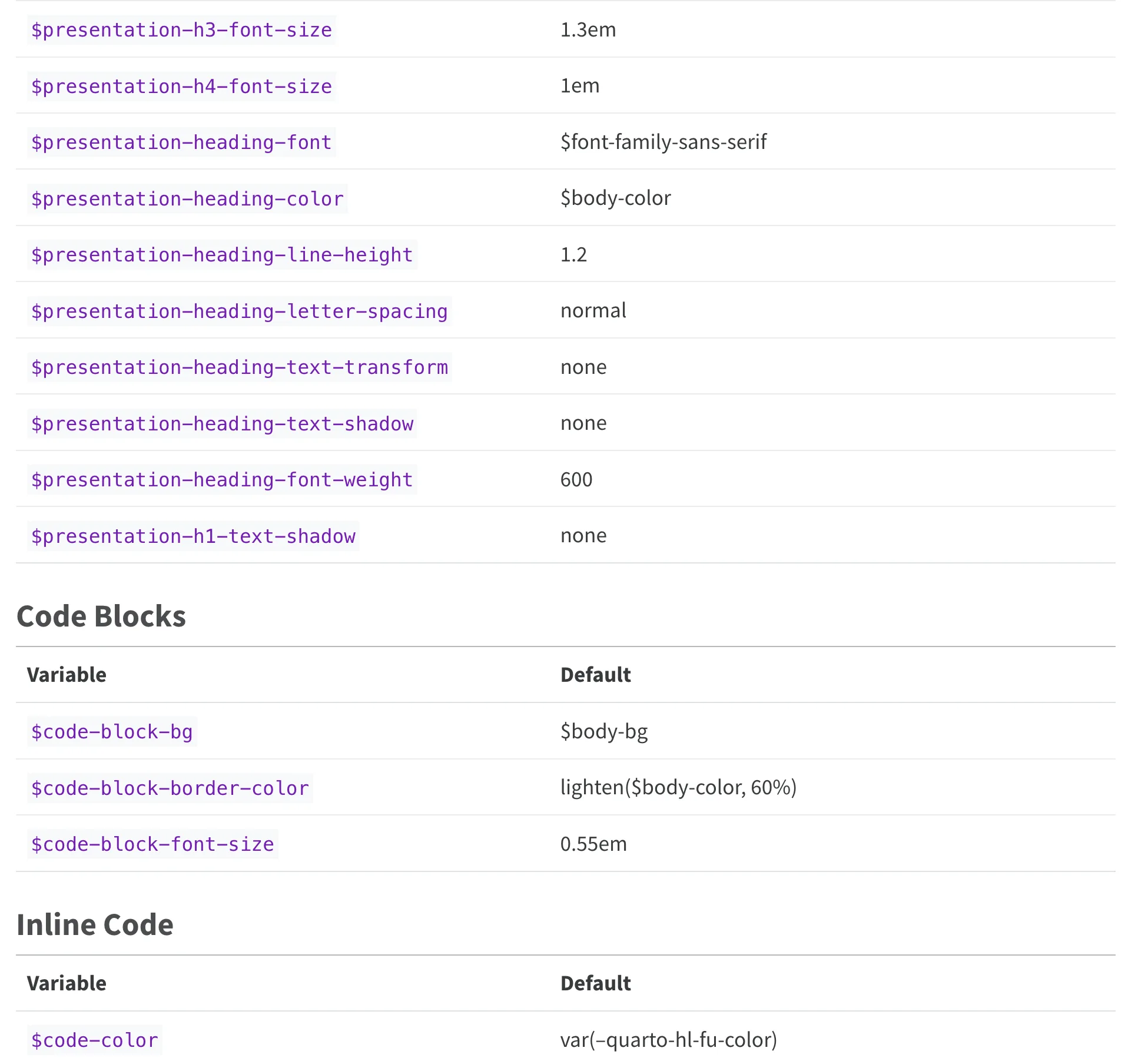This screenshot has width=1148, height=1061.
Task: Click the $presentation-h4-font-size variable name
Action: pyautogui.click(x=181, y=87)
